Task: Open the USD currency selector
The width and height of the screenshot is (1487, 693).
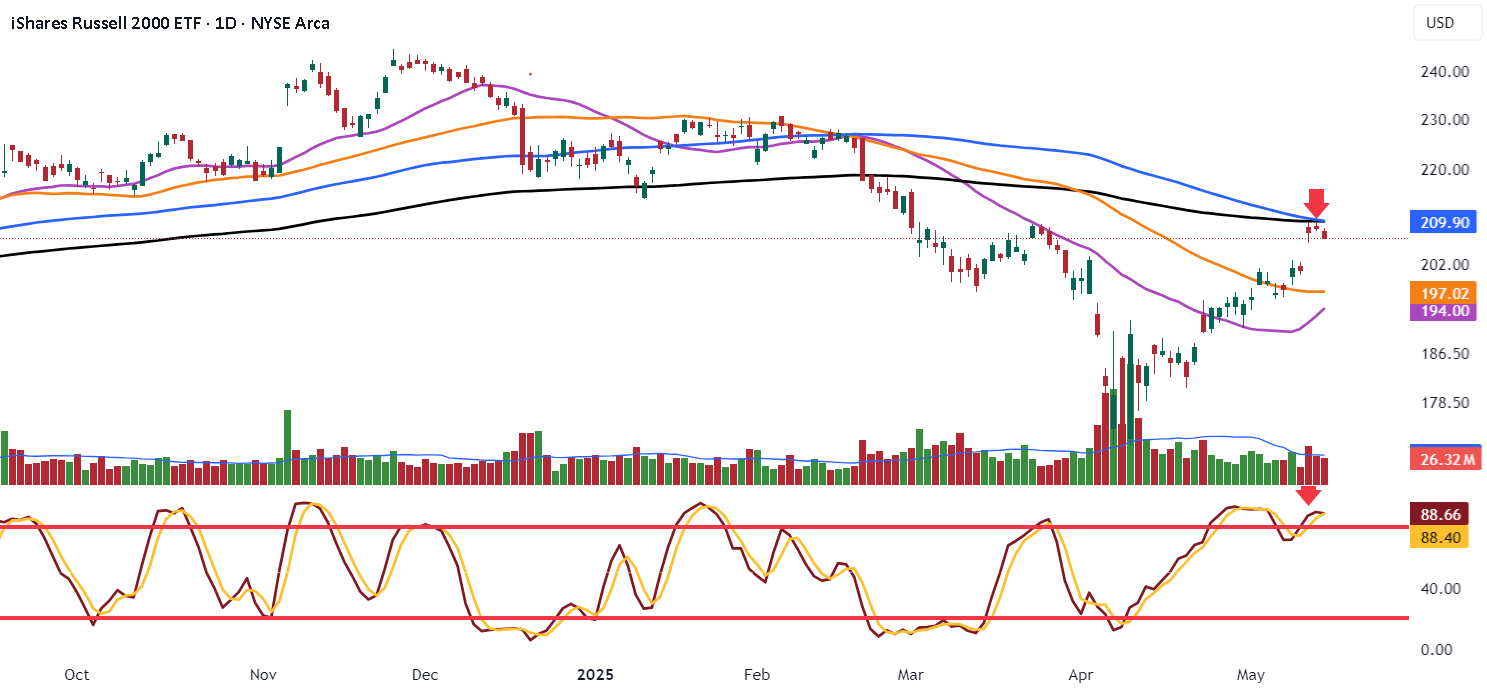Action: tap(1440, 22)
